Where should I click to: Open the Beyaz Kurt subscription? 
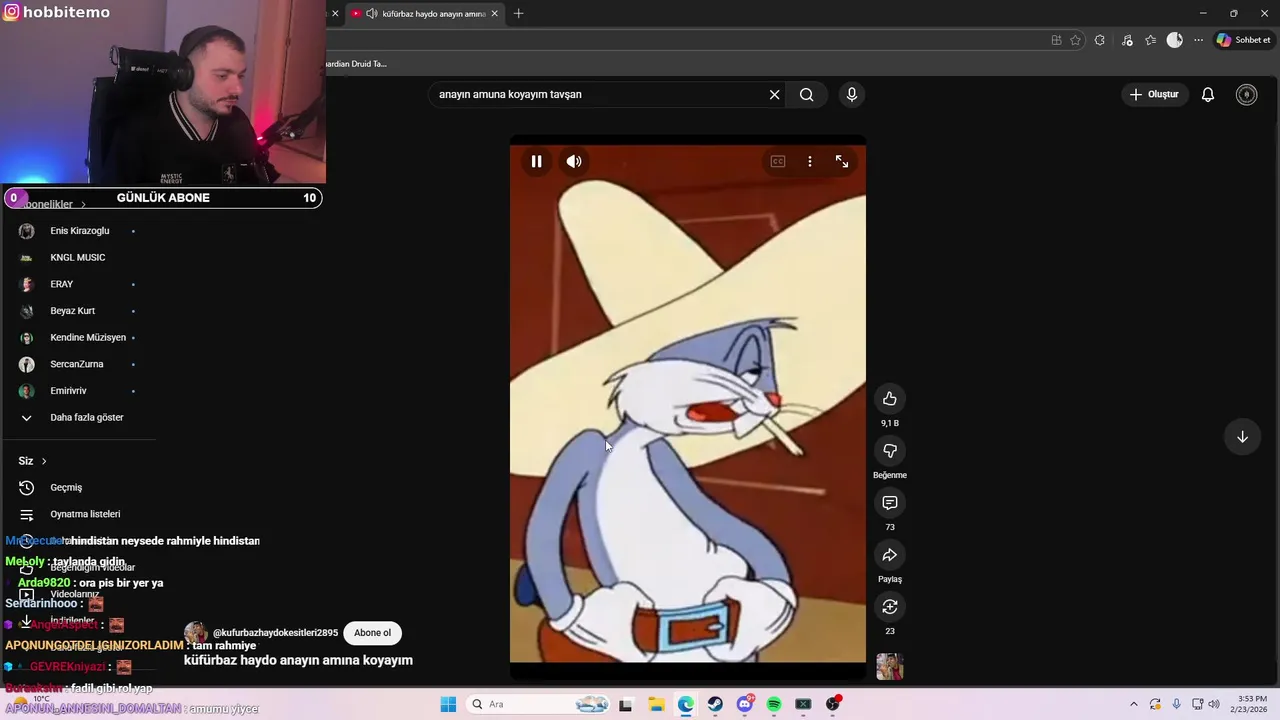pyautogui.click(x=73, y=311)
